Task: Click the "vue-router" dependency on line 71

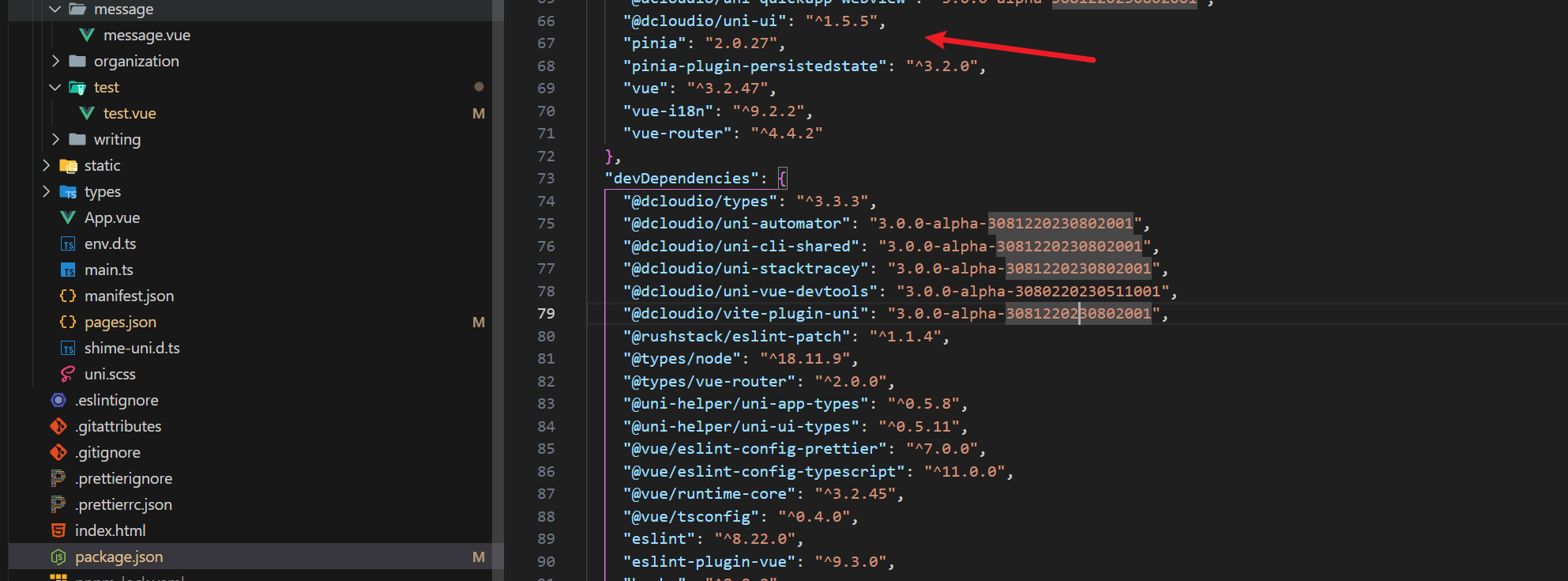Action: pos(677,133)
